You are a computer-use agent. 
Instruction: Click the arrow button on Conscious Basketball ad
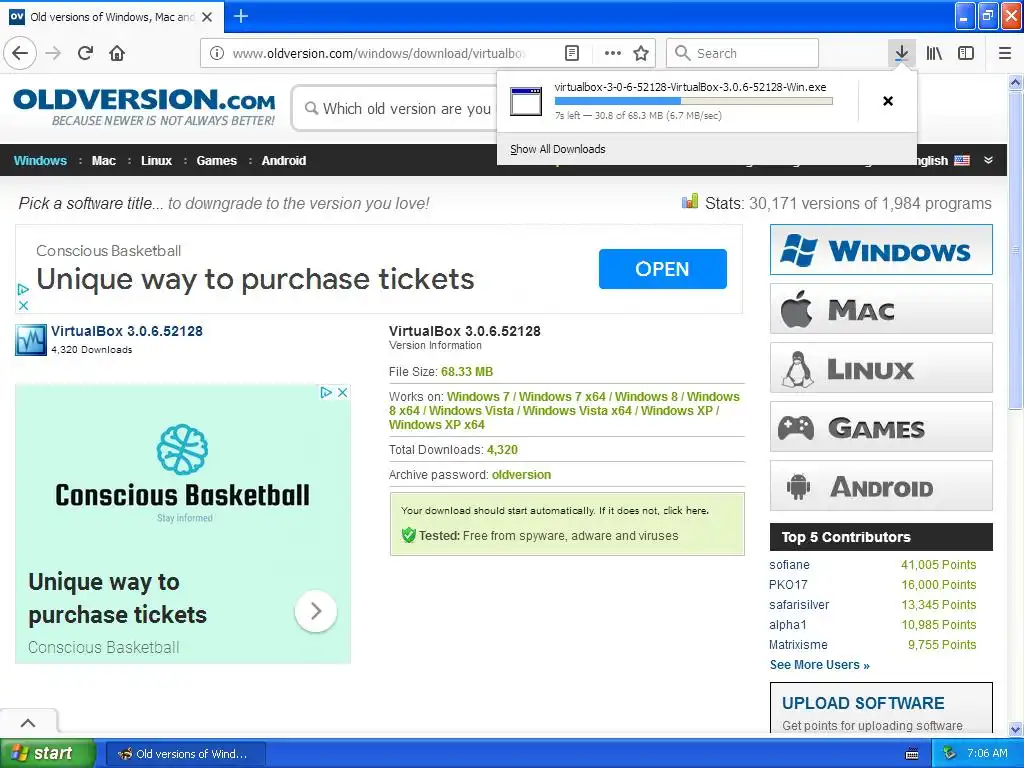coord(316,611)
